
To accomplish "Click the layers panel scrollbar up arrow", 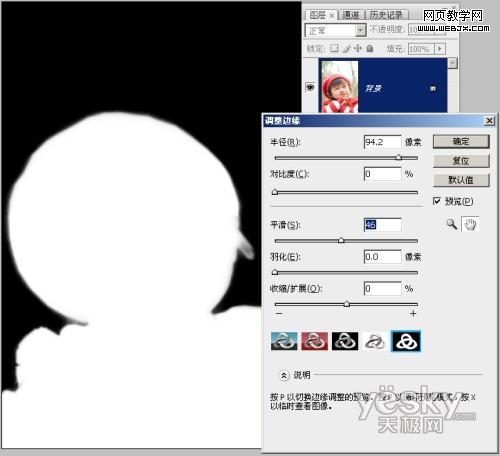I will [x=452, y=63].
